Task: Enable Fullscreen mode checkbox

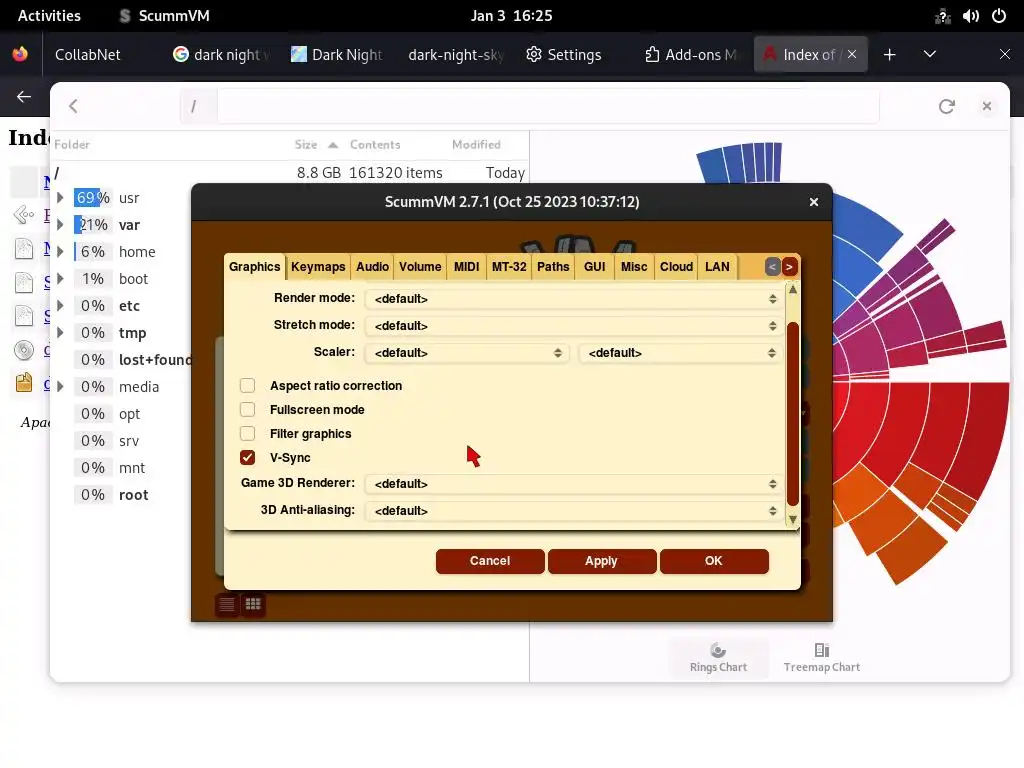Action: coord(248,409)
